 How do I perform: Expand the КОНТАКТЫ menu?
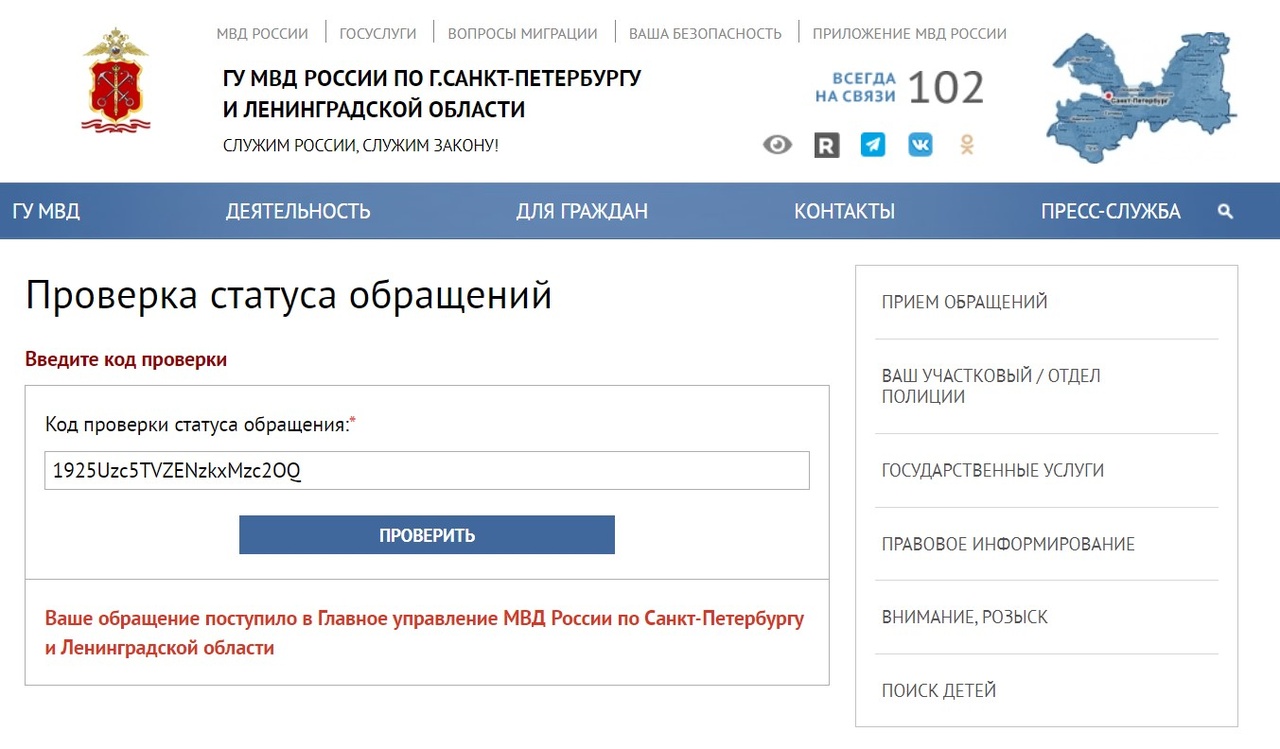click(844, 211)
